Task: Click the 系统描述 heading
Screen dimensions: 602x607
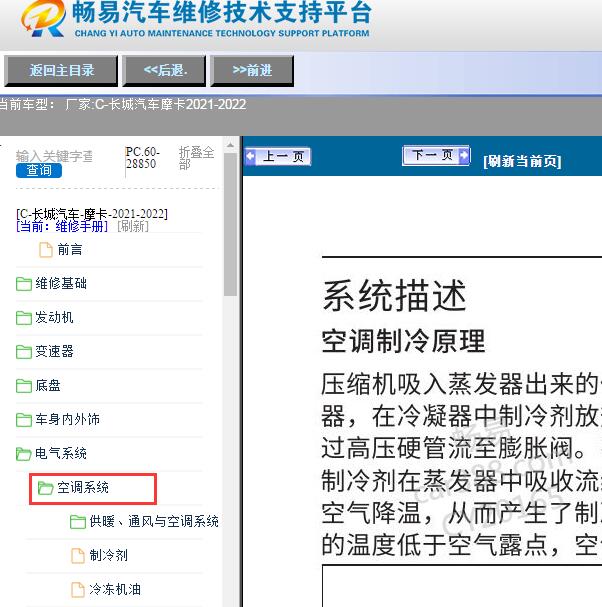Action: 394,296
